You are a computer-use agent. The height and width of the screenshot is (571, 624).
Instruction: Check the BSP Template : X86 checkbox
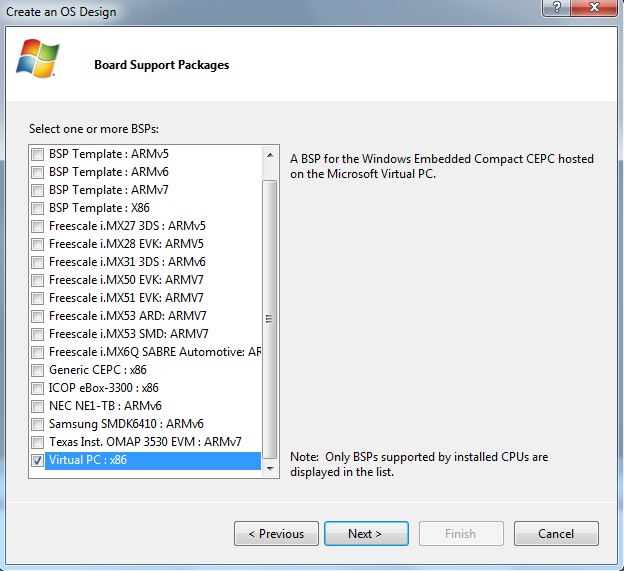(37, 208)
